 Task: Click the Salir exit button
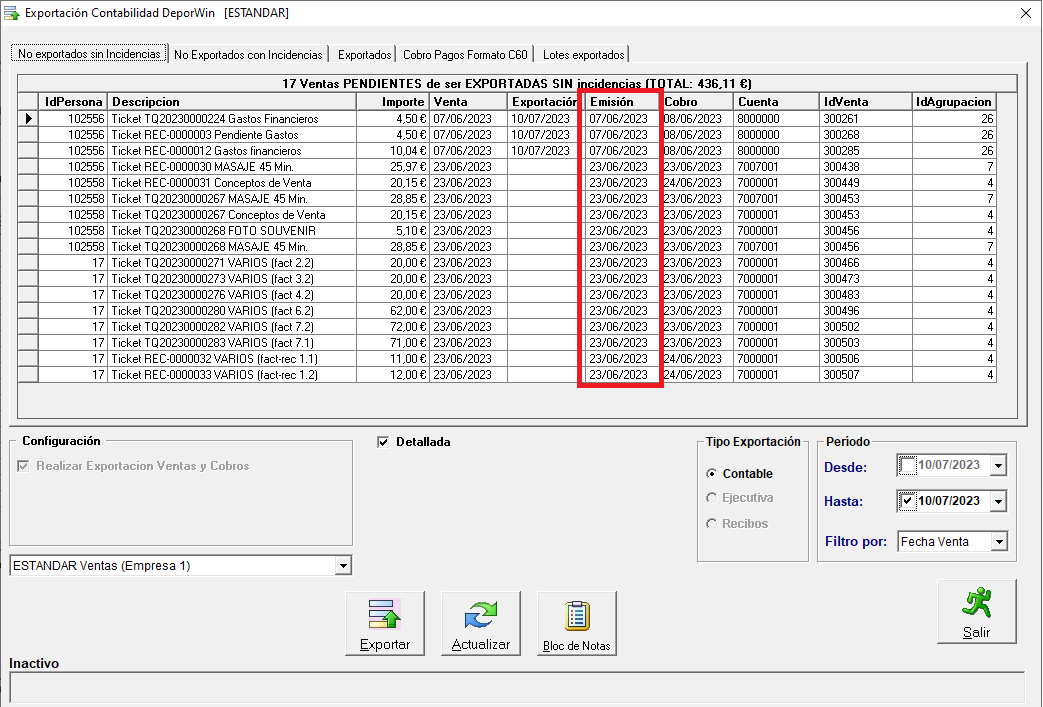[x=976, y=611]
